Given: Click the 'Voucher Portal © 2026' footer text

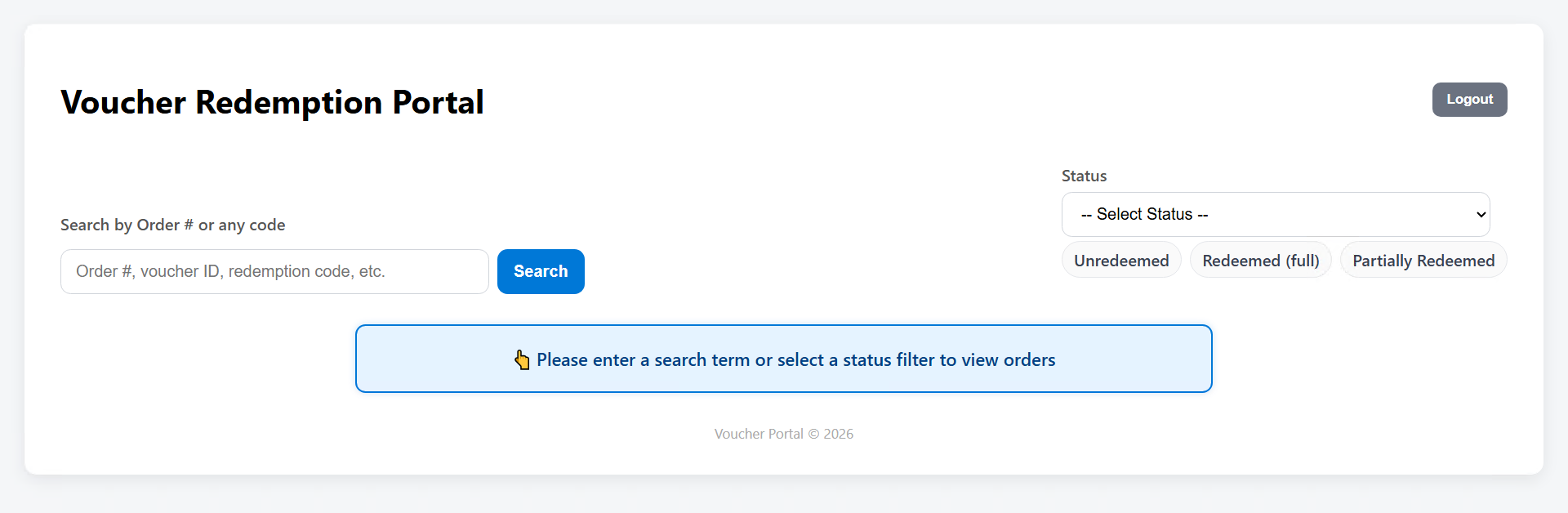Looking at the screenshot, I should pyautogui.click(x=783, y=434).
